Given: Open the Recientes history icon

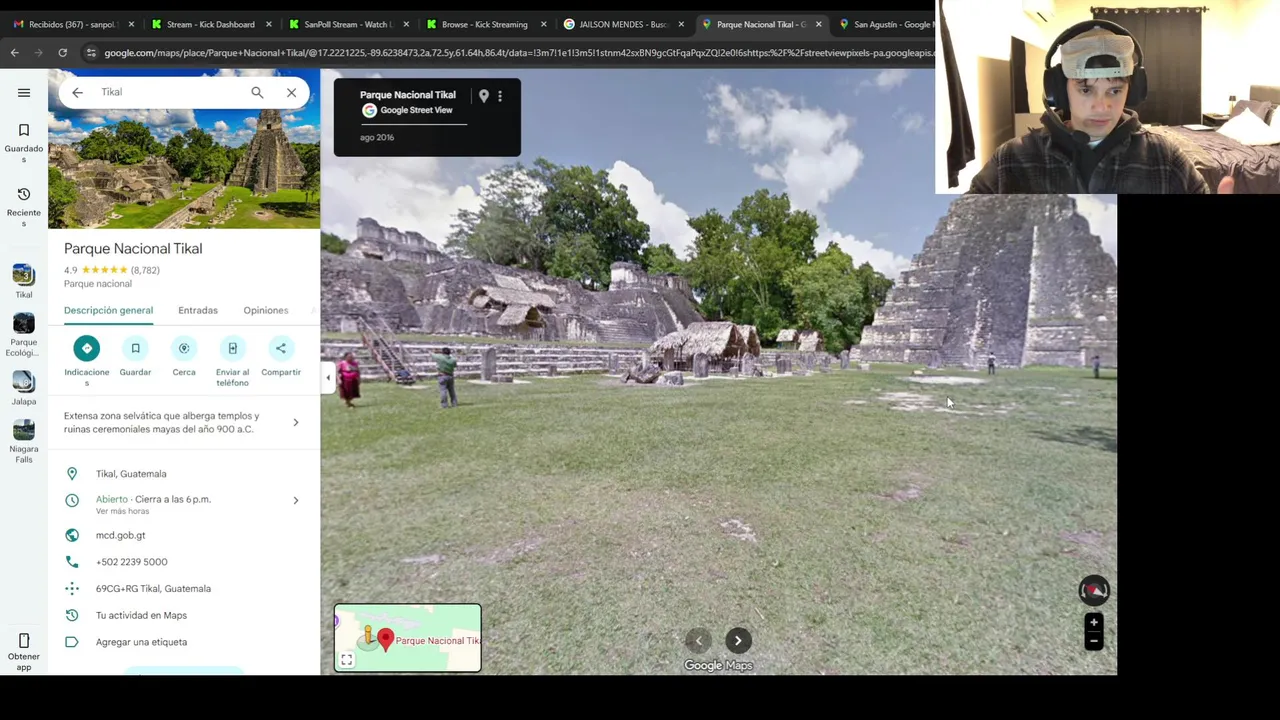Looking at the screenshot, I should tap(24, 194).
